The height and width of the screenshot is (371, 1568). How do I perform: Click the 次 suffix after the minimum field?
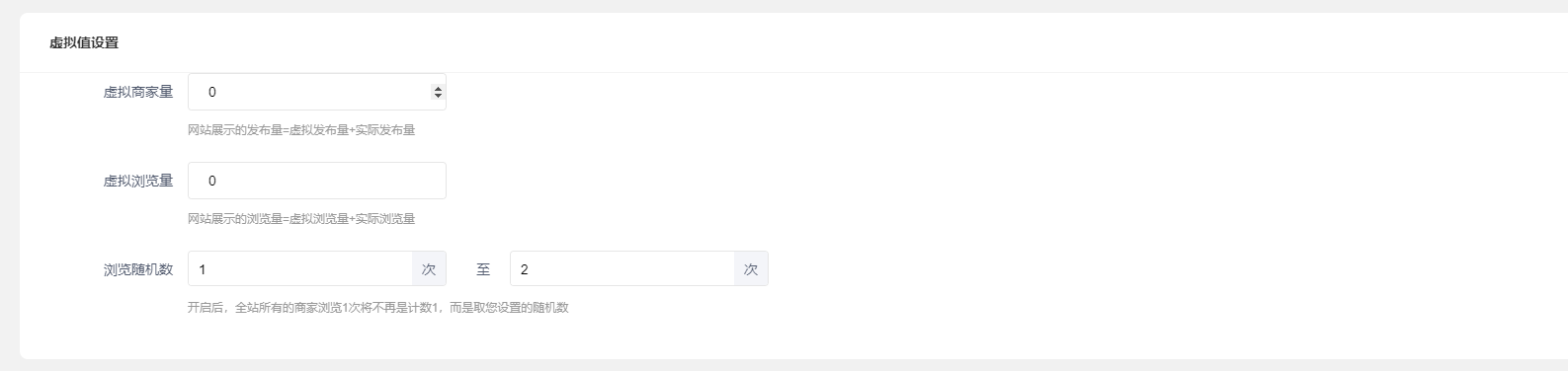[x=429, y=268]
